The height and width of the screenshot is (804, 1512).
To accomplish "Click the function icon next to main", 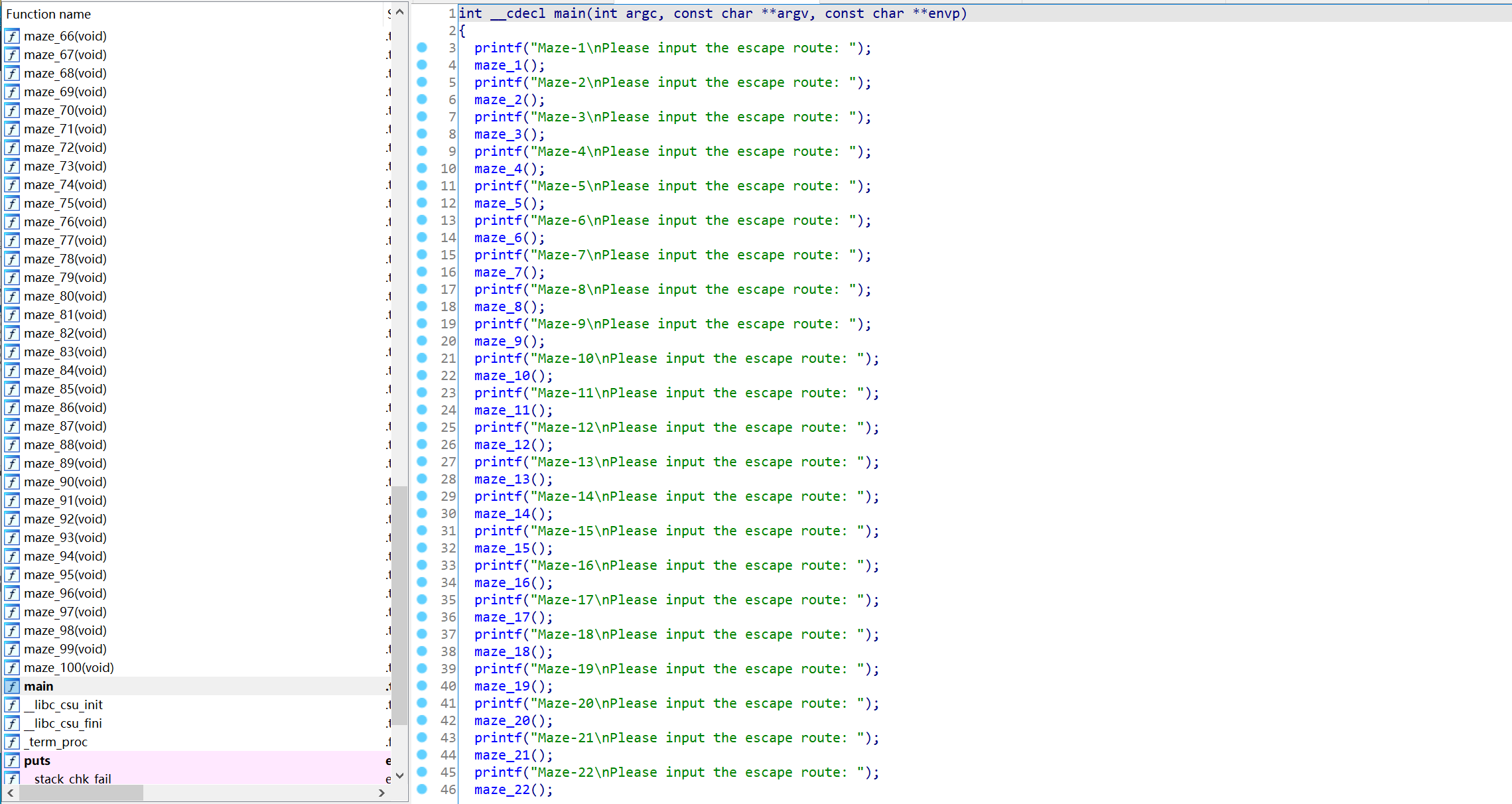I will 12,686.
